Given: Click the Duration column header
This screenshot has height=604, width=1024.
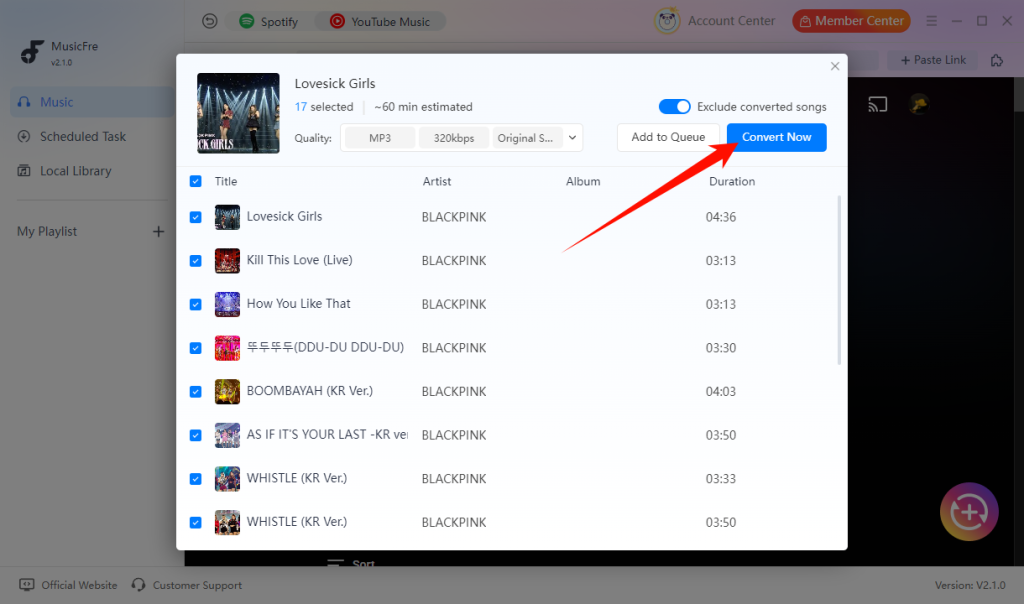Looking at the screenshot, I should (732, 182).
